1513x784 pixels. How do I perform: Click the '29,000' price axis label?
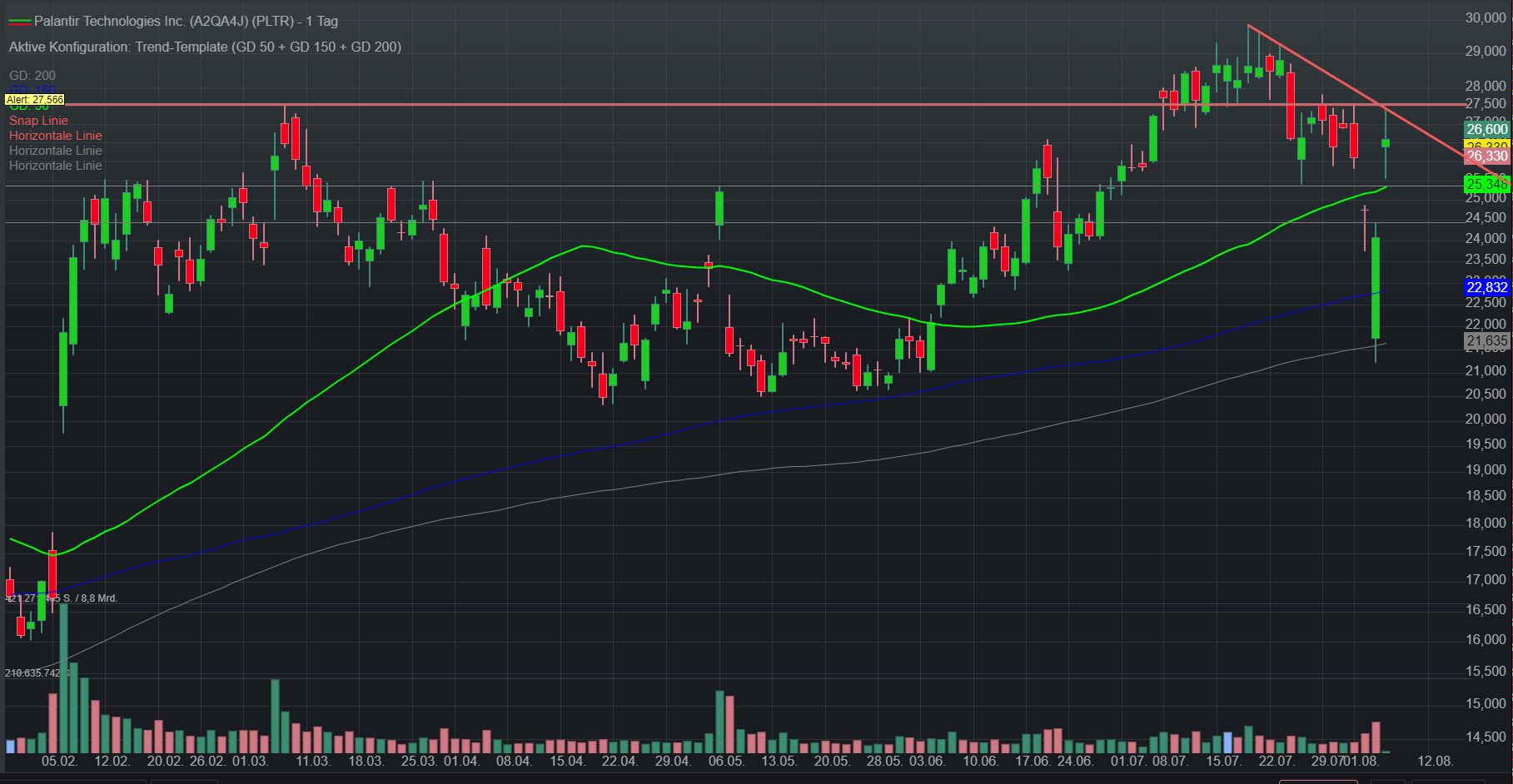1486,52
